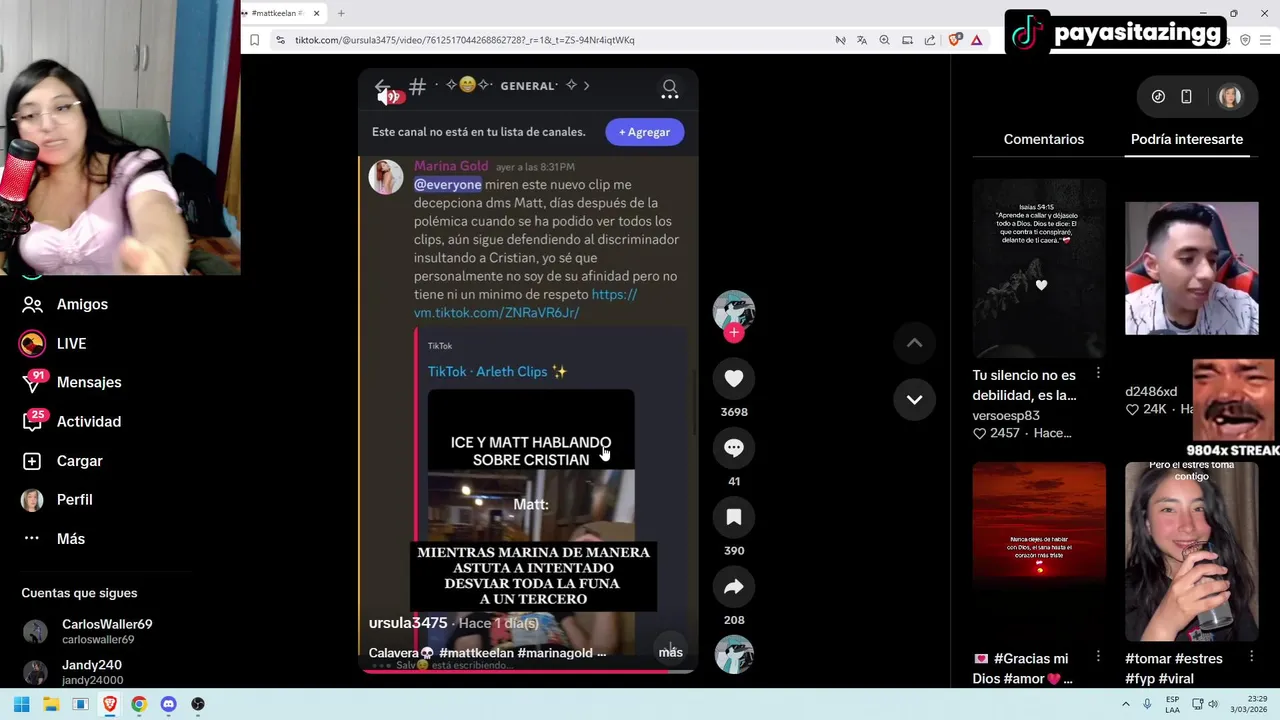
Task: Open profile avatar in top right
Action: tap(1229, 97)
